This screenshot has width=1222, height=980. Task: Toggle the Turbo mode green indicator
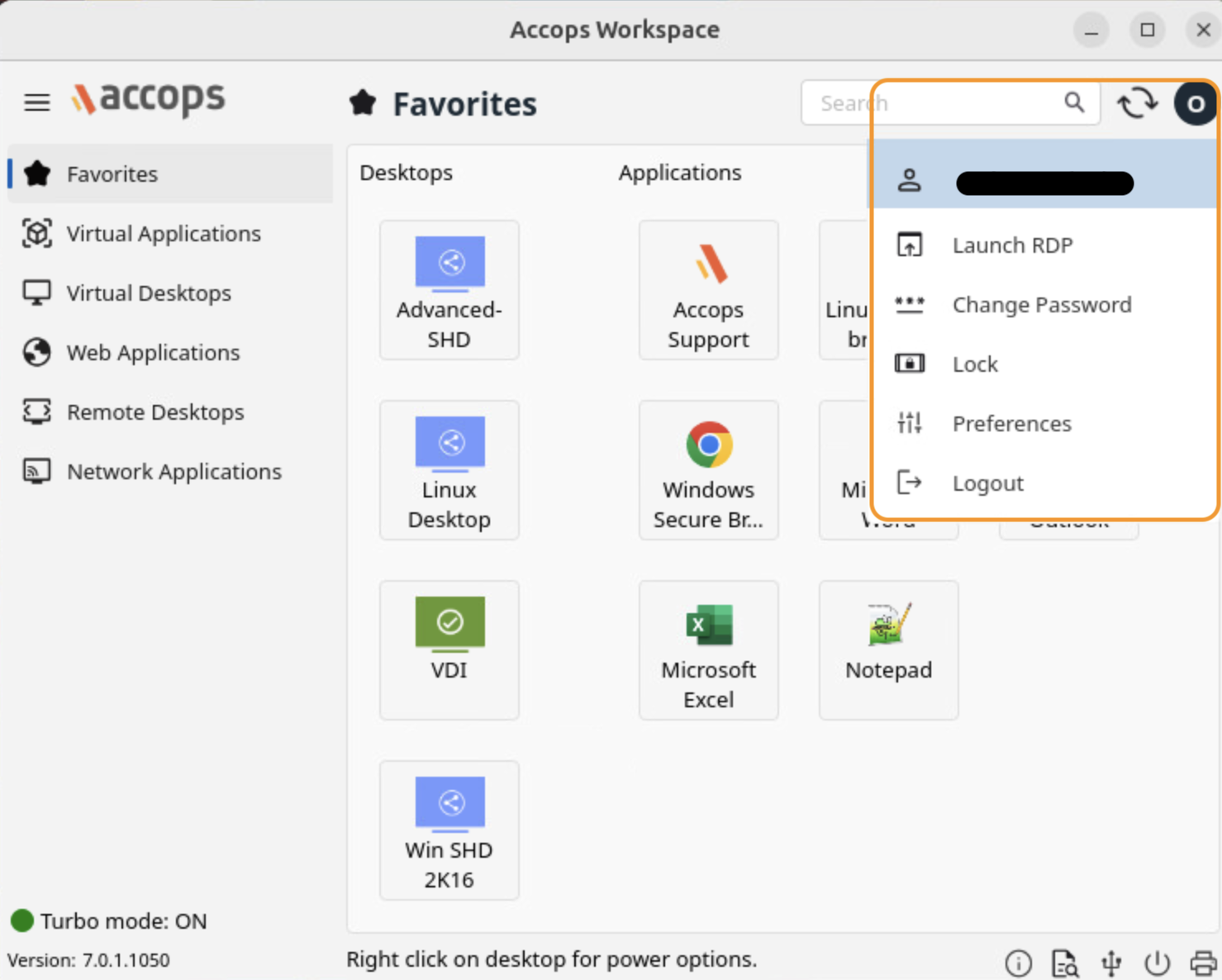[22, 921]
